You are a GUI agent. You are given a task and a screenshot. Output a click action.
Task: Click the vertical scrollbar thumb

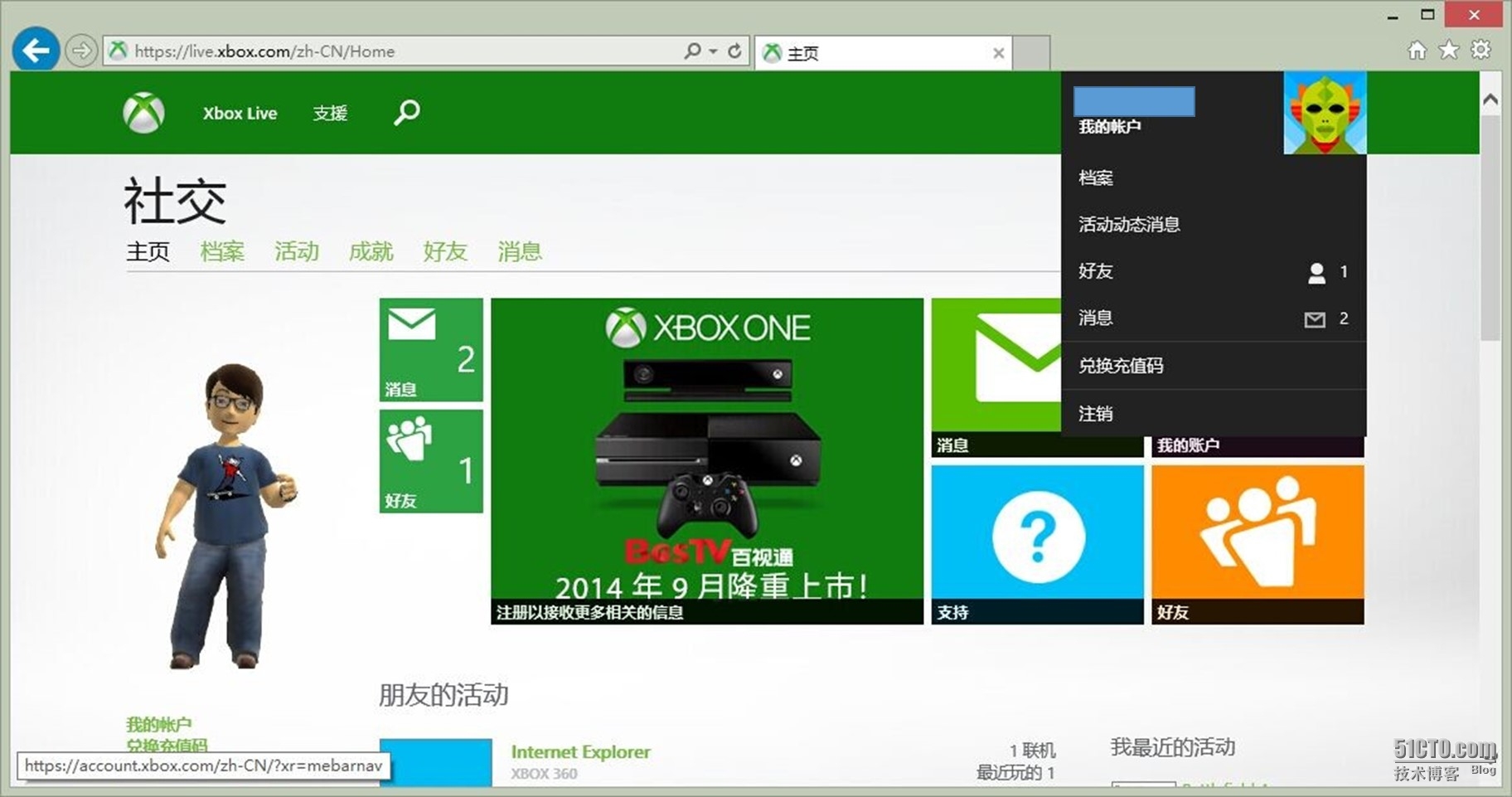coord(1490,228)
